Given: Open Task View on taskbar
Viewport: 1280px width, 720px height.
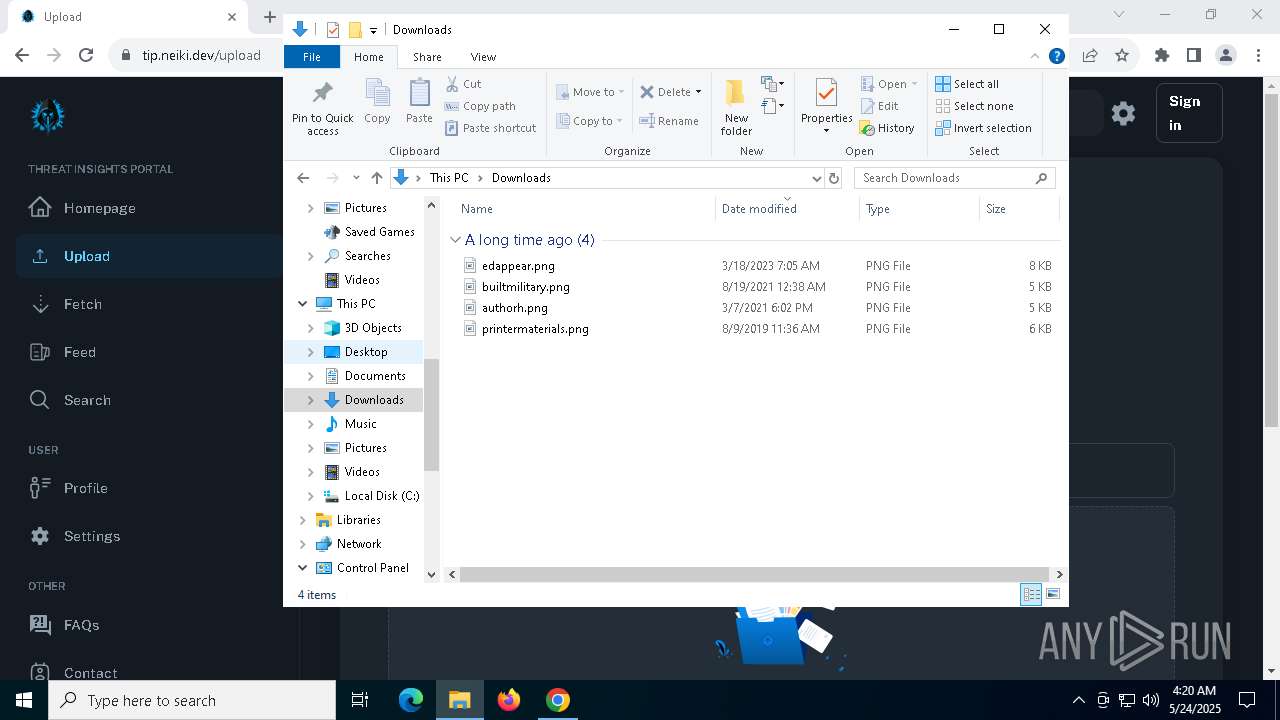Looking at the screenshot, I should pos(360,700).
